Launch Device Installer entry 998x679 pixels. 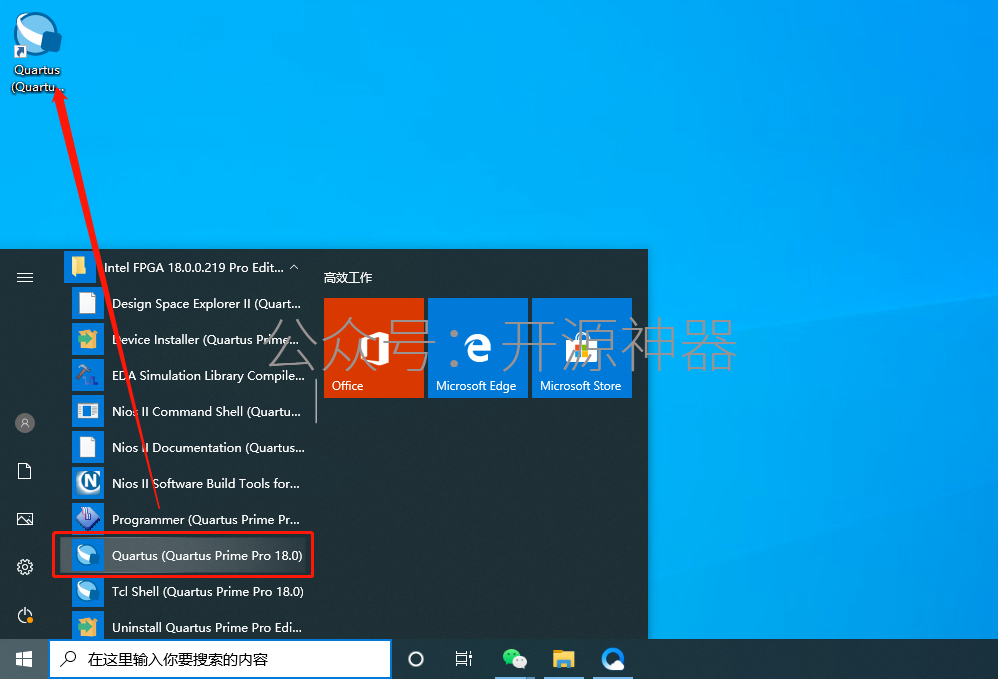(185, 339)
